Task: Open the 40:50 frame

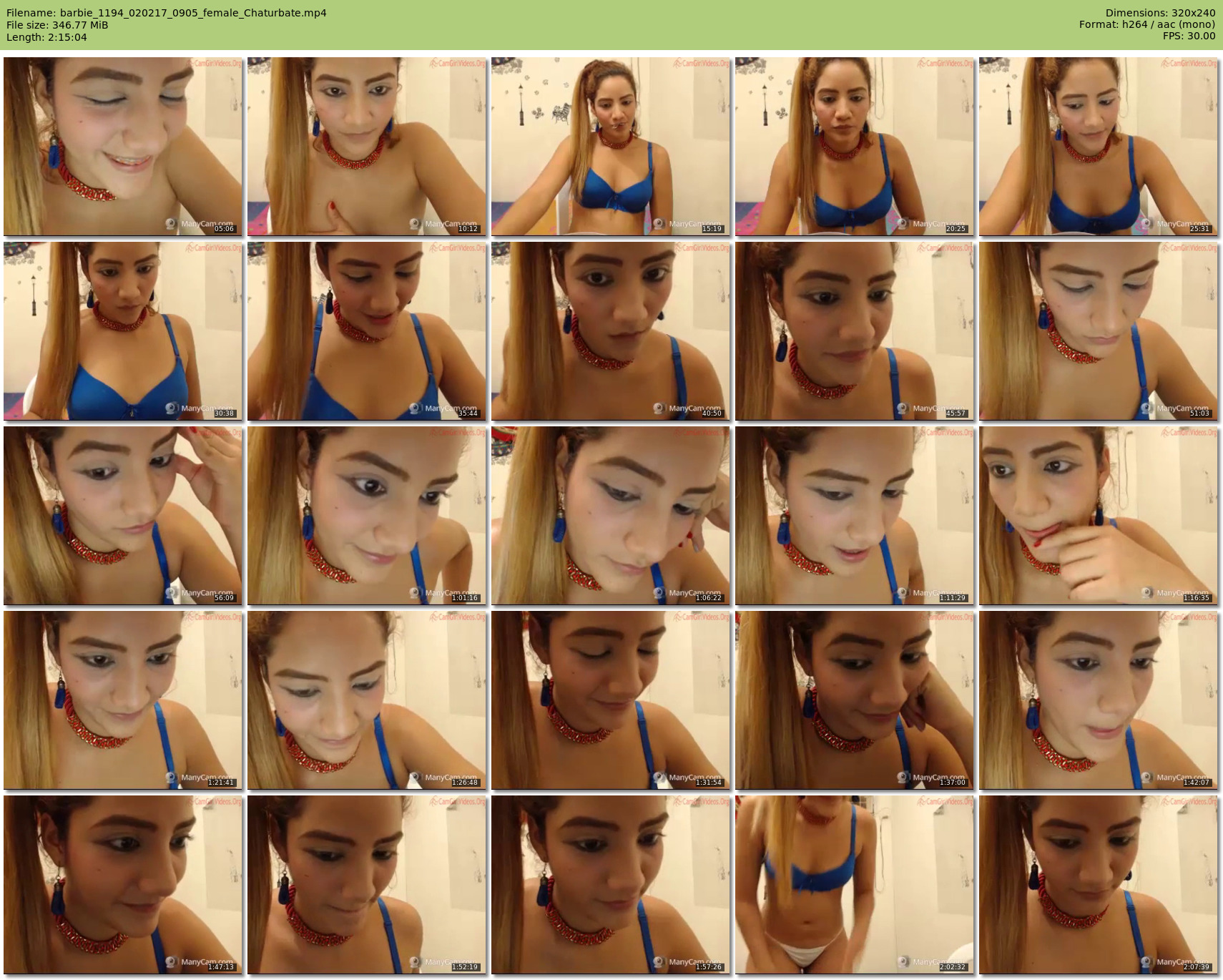Action: tap(611, 331)
